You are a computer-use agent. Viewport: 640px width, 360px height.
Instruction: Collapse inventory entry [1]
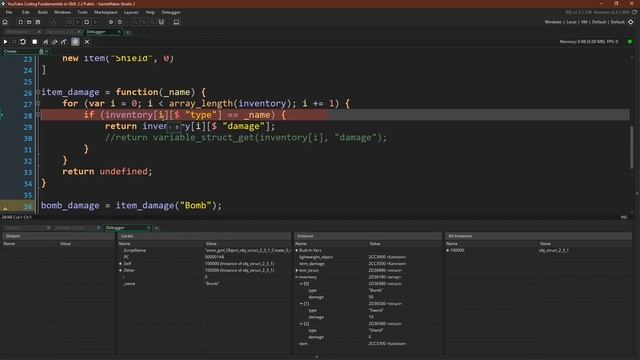pos(302,304)
